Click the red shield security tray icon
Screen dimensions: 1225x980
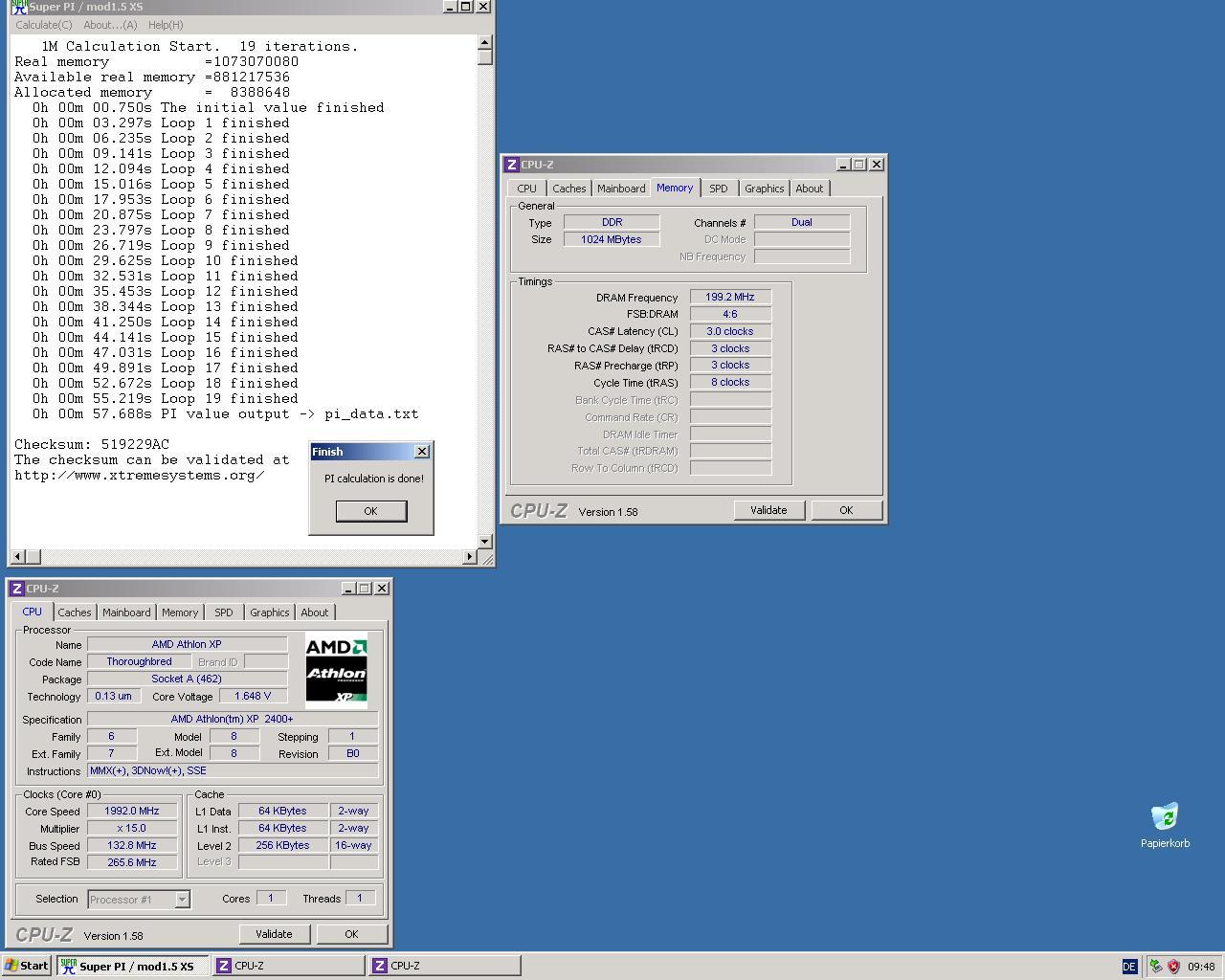pyautogui.click(x=1173, y=967)
